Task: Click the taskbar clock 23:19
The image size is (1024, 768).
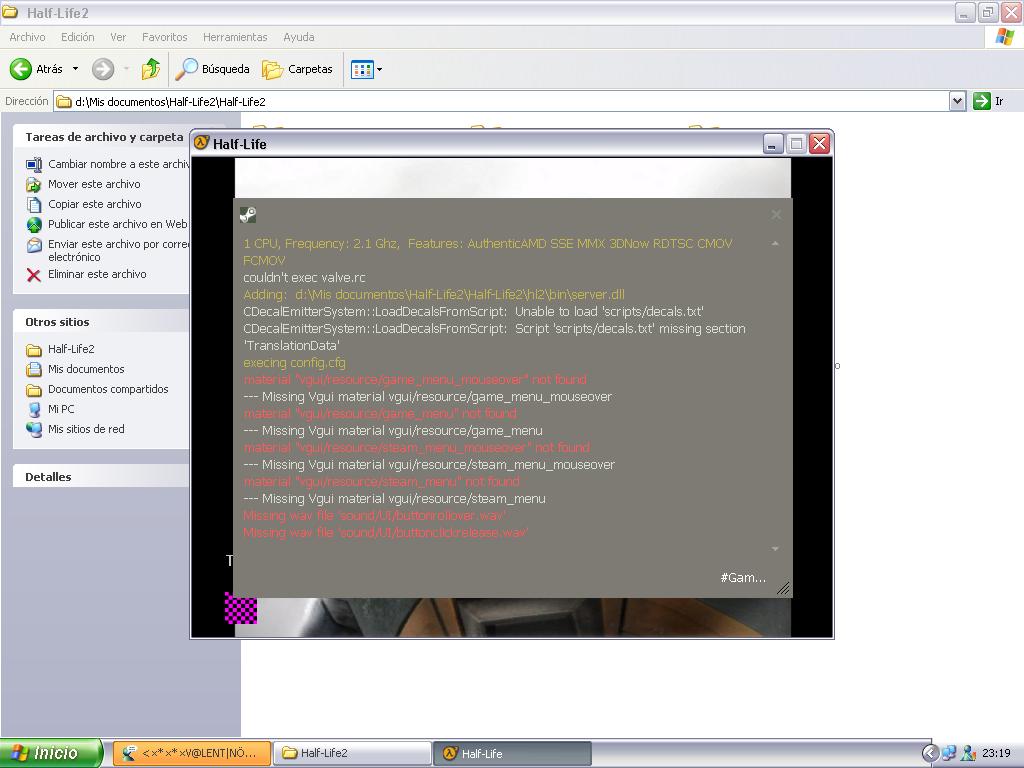Action: click(996, 753)
